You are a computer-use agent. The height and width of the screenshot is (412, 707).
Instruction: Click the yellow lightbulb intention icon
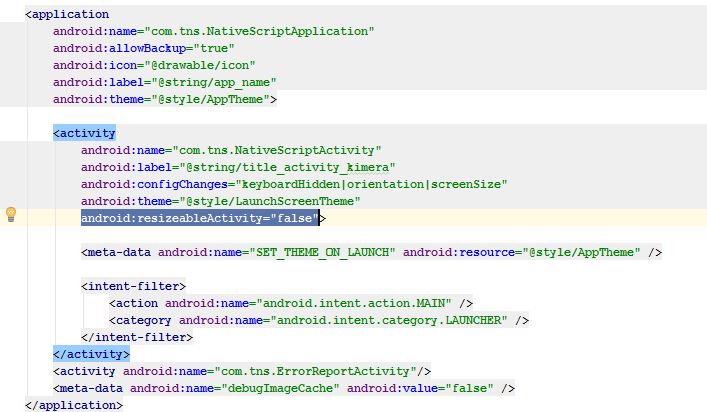pos(11,214)
